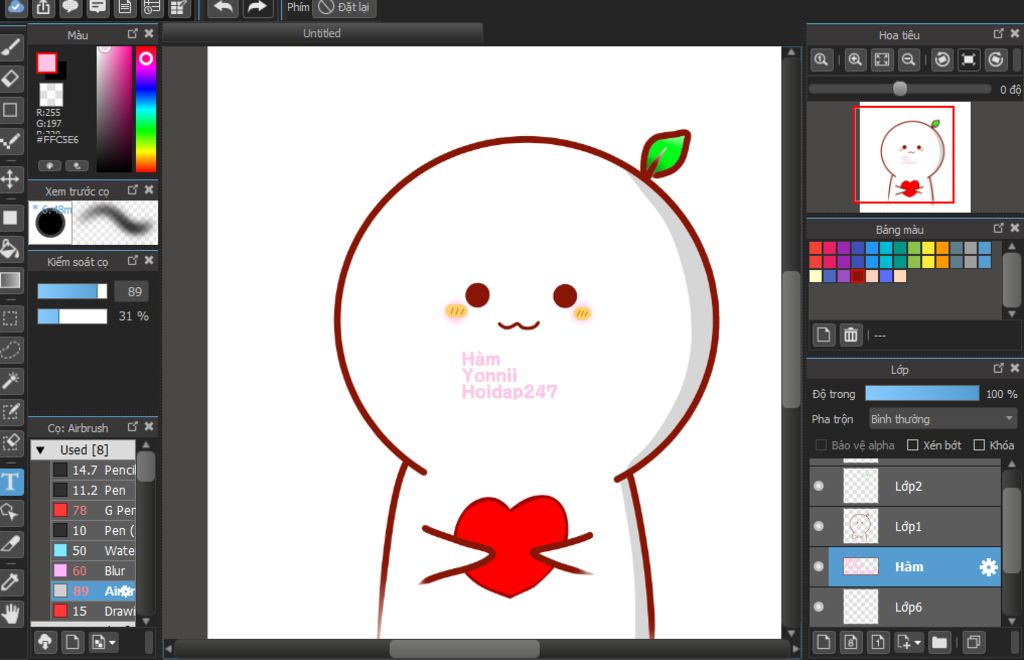Open add layer dropdown at bottom of Lớp panel
Screen dimensions: 1024x660
pos(908,643)
